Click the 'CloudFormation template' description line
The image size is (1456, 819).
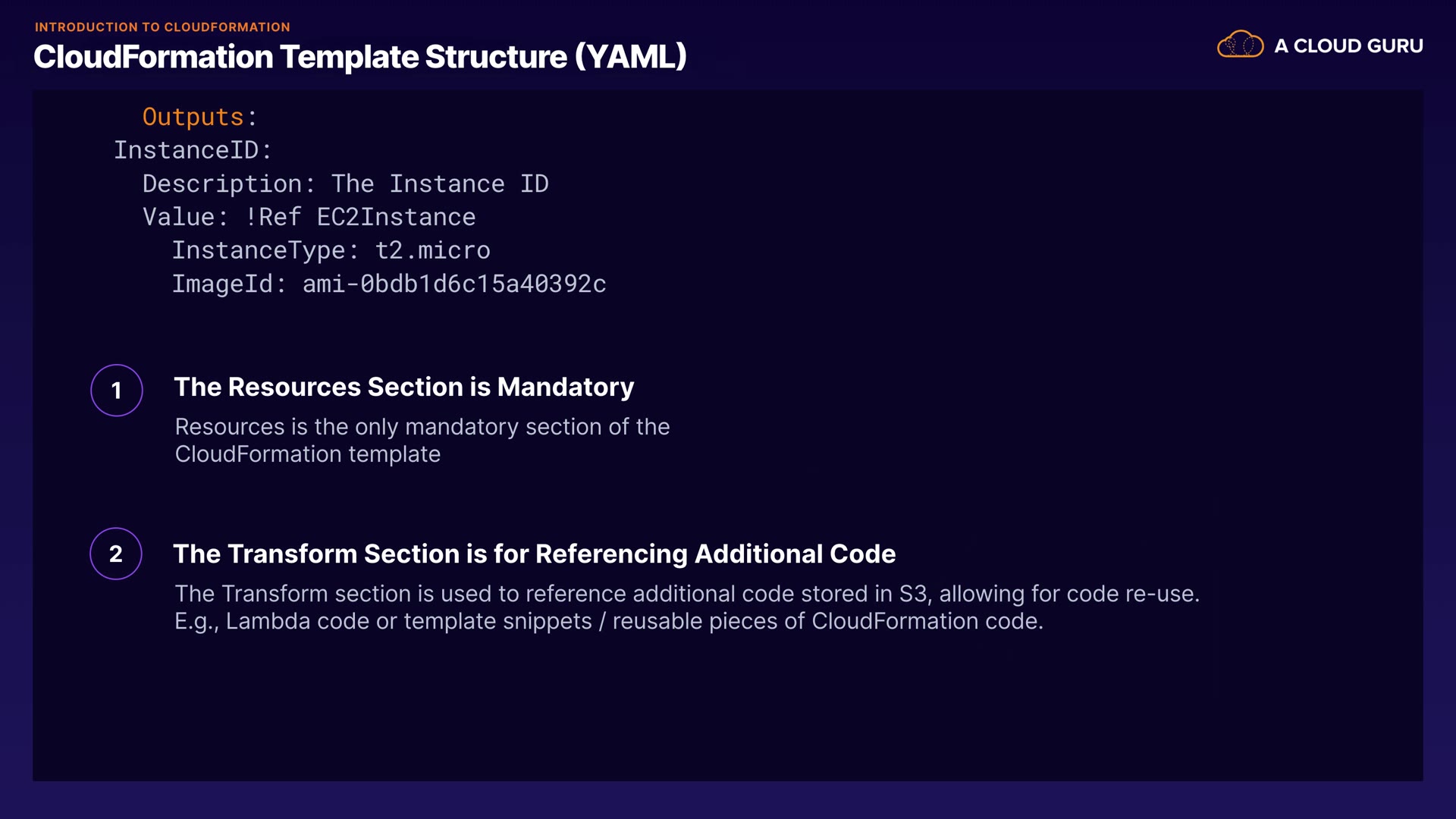307,454
